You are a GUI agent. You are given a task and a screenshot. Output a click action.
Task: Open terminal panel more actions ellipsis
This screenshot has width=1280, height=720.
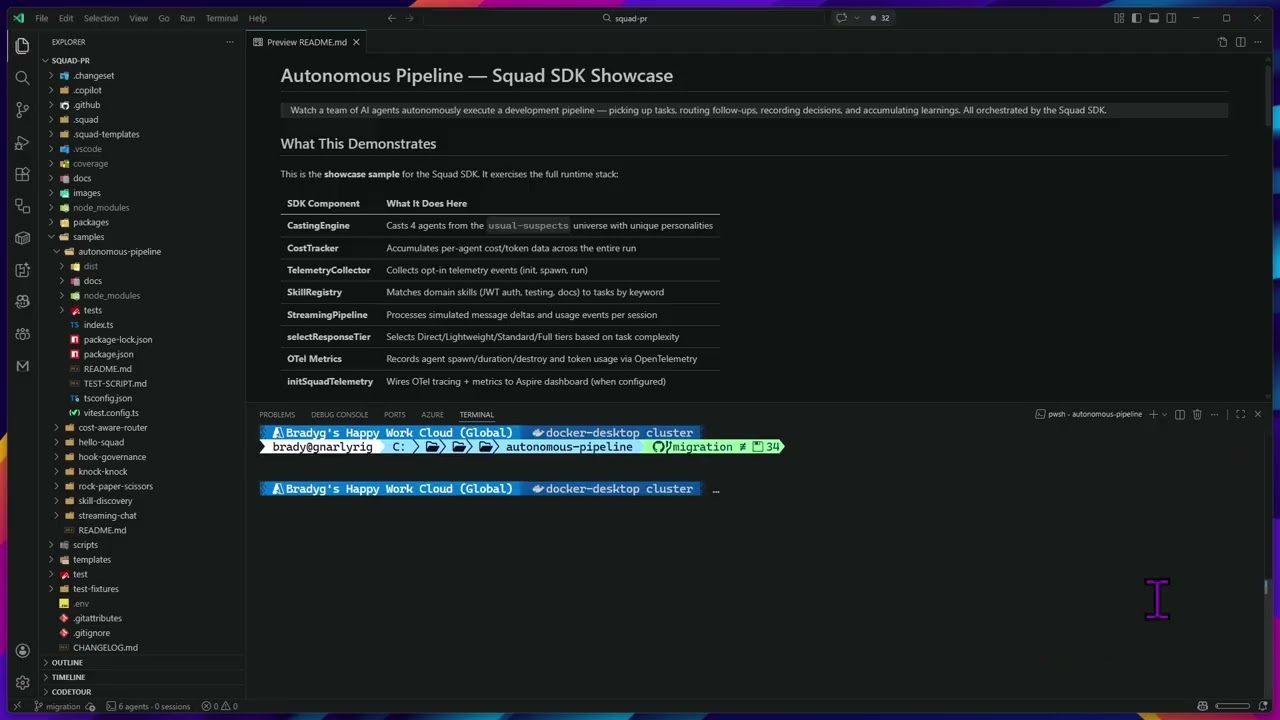pos(1215,414)
